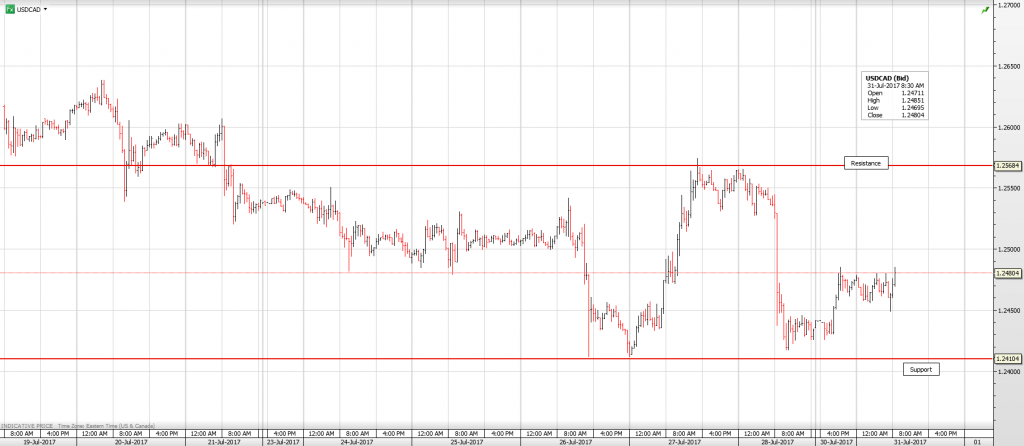
Task: Click the 01 date label at the axis end
Action: (976, 441)
